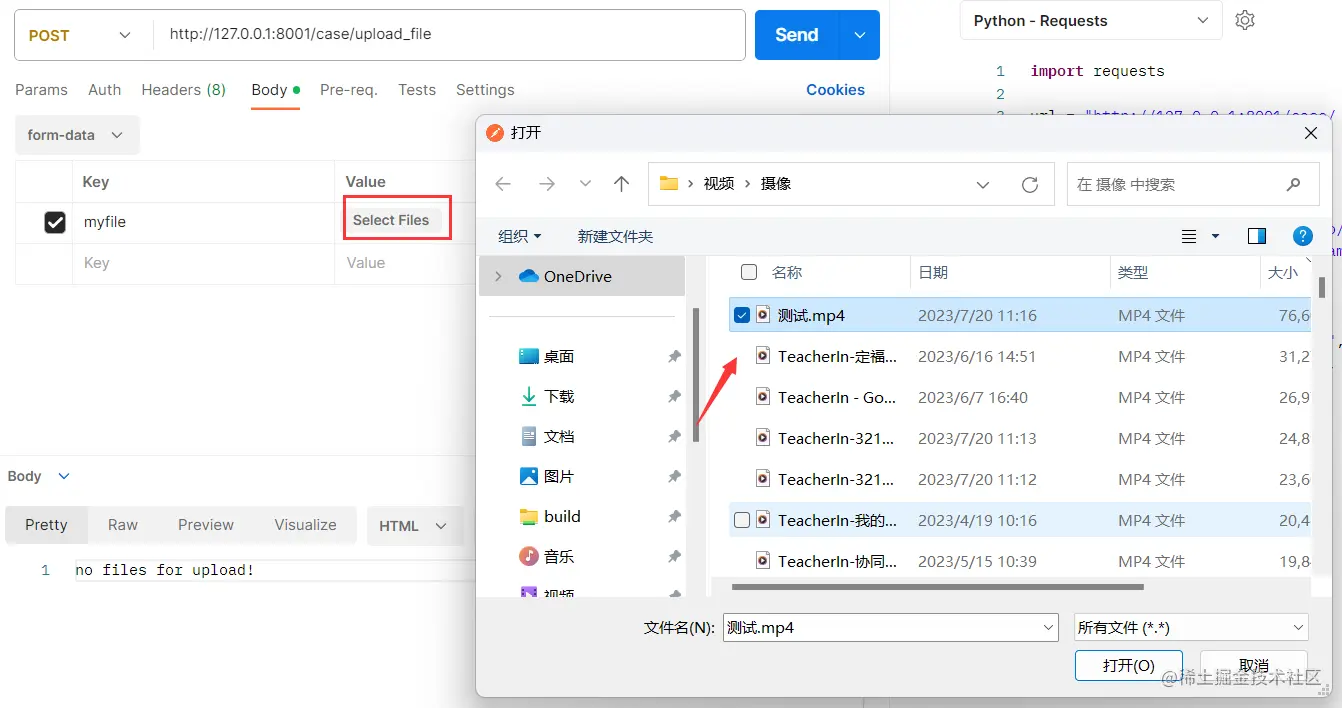Expand the OneDrive tree node arrow
The width and height of the screenshot is (1342, 708).
point(498,276)
